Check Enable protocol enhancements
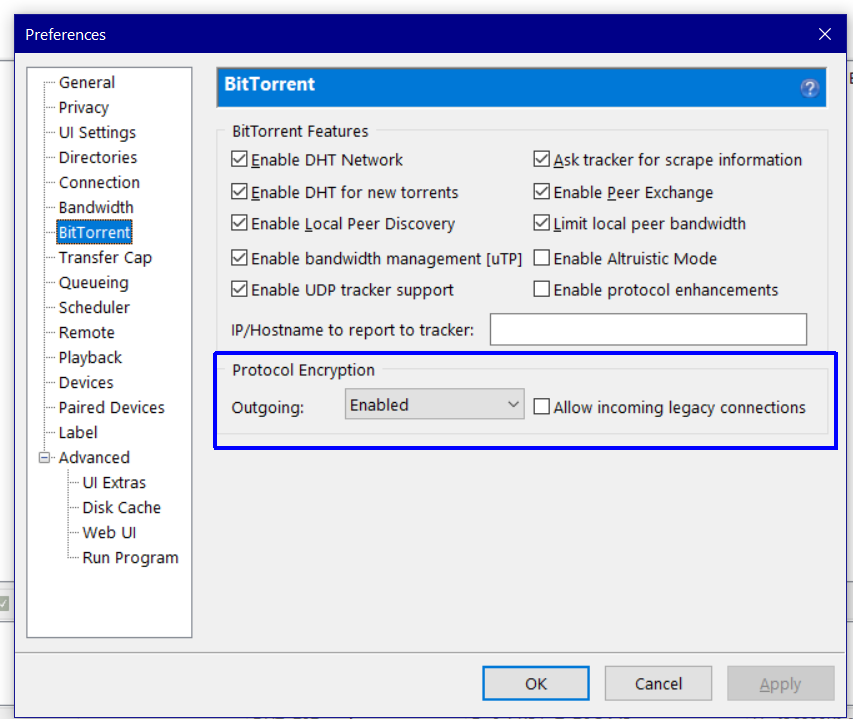Viewport: 853px width, 719px height. click(541, 290)
